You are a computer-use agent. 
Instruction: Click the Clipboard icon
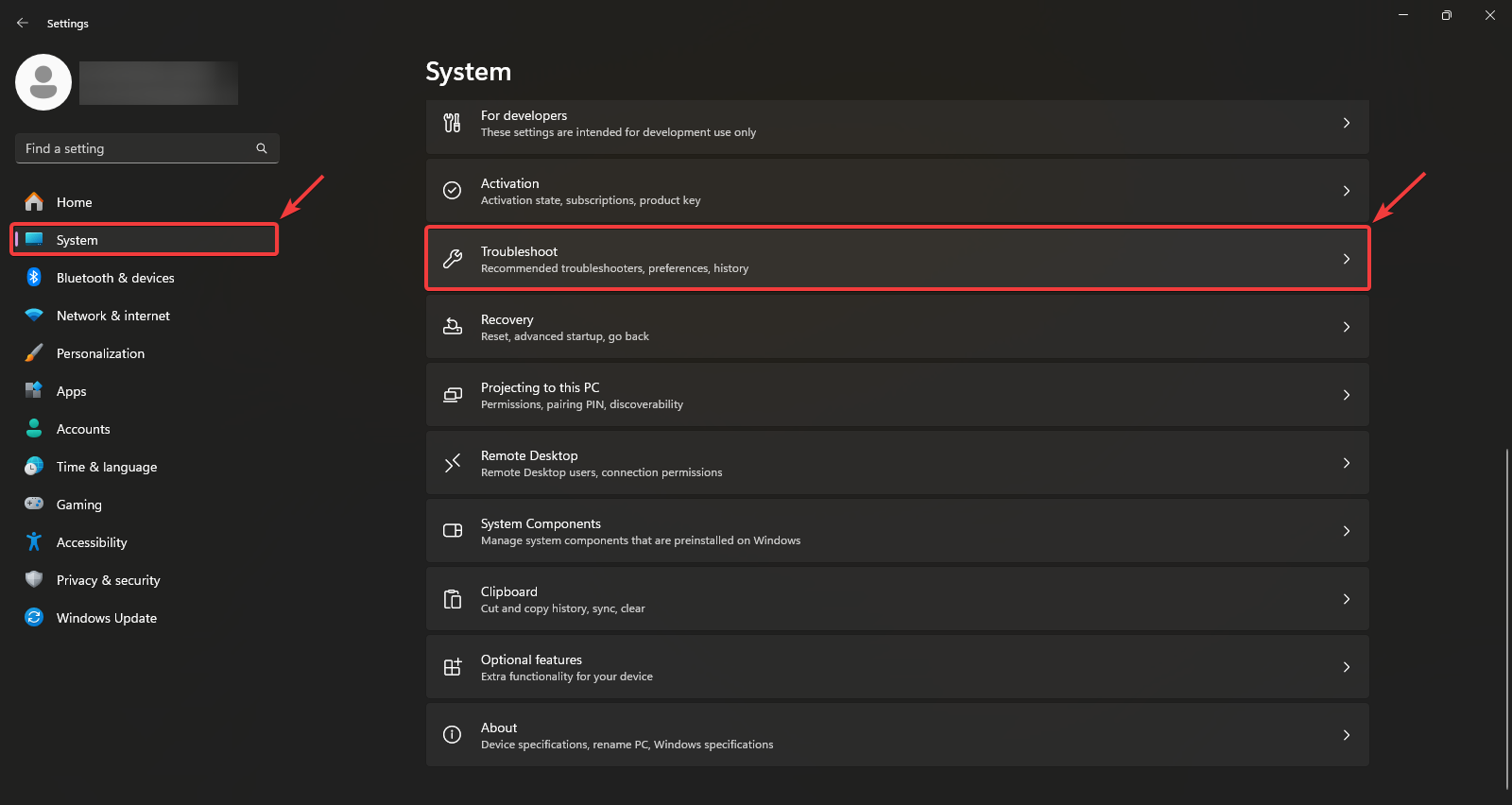(453, 599)
